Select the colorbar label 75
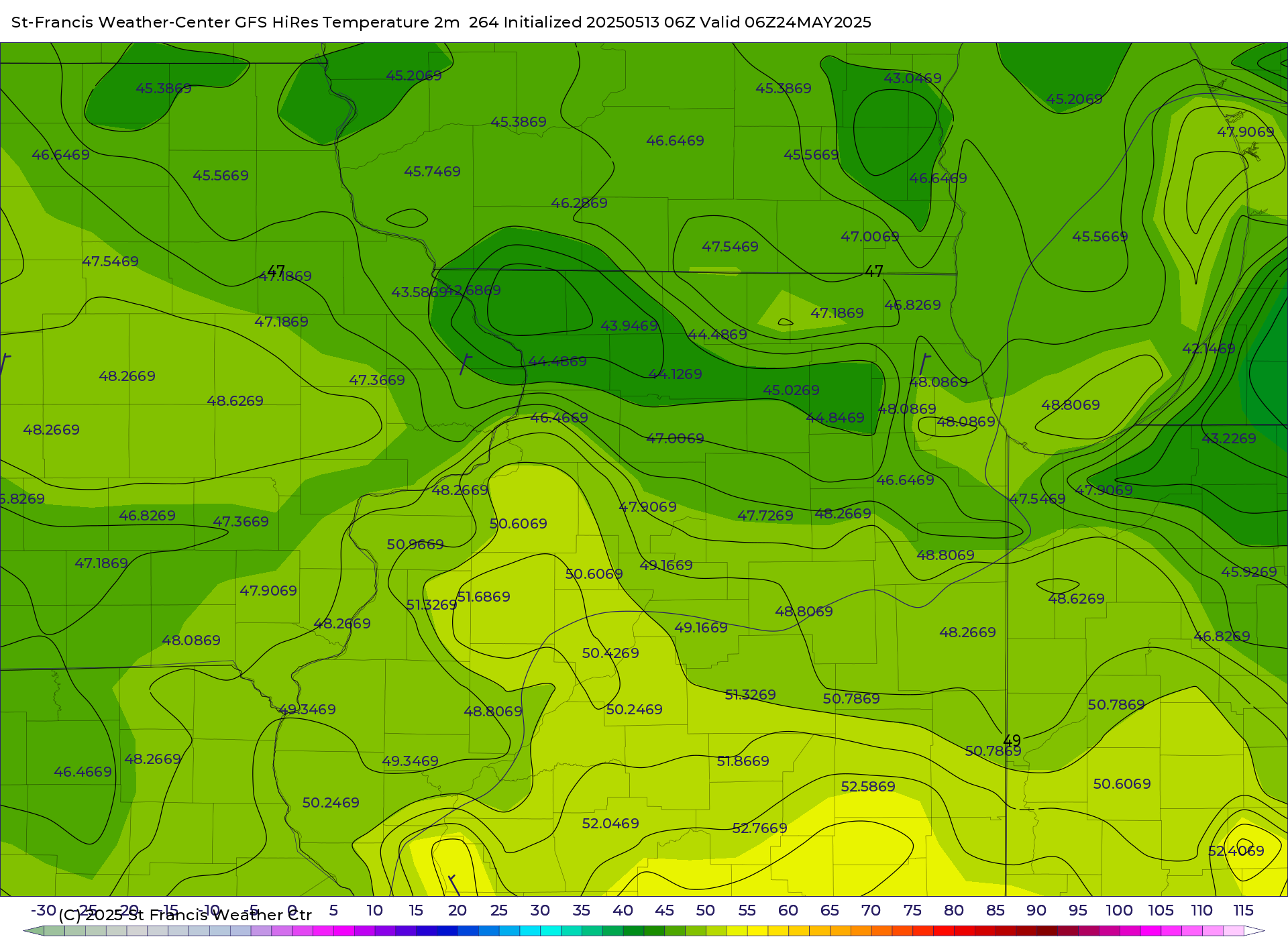This screenshot has height=939, width=1288. tap(912, 910)
